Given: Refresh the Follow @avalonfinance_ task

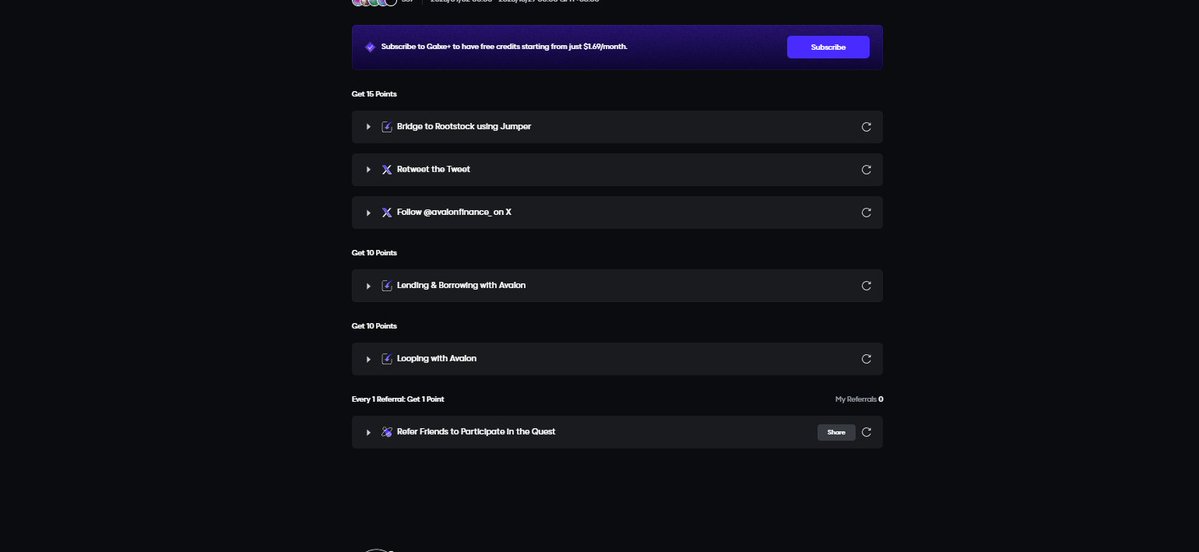Looking at the screenshot, I should click(866, 213).
